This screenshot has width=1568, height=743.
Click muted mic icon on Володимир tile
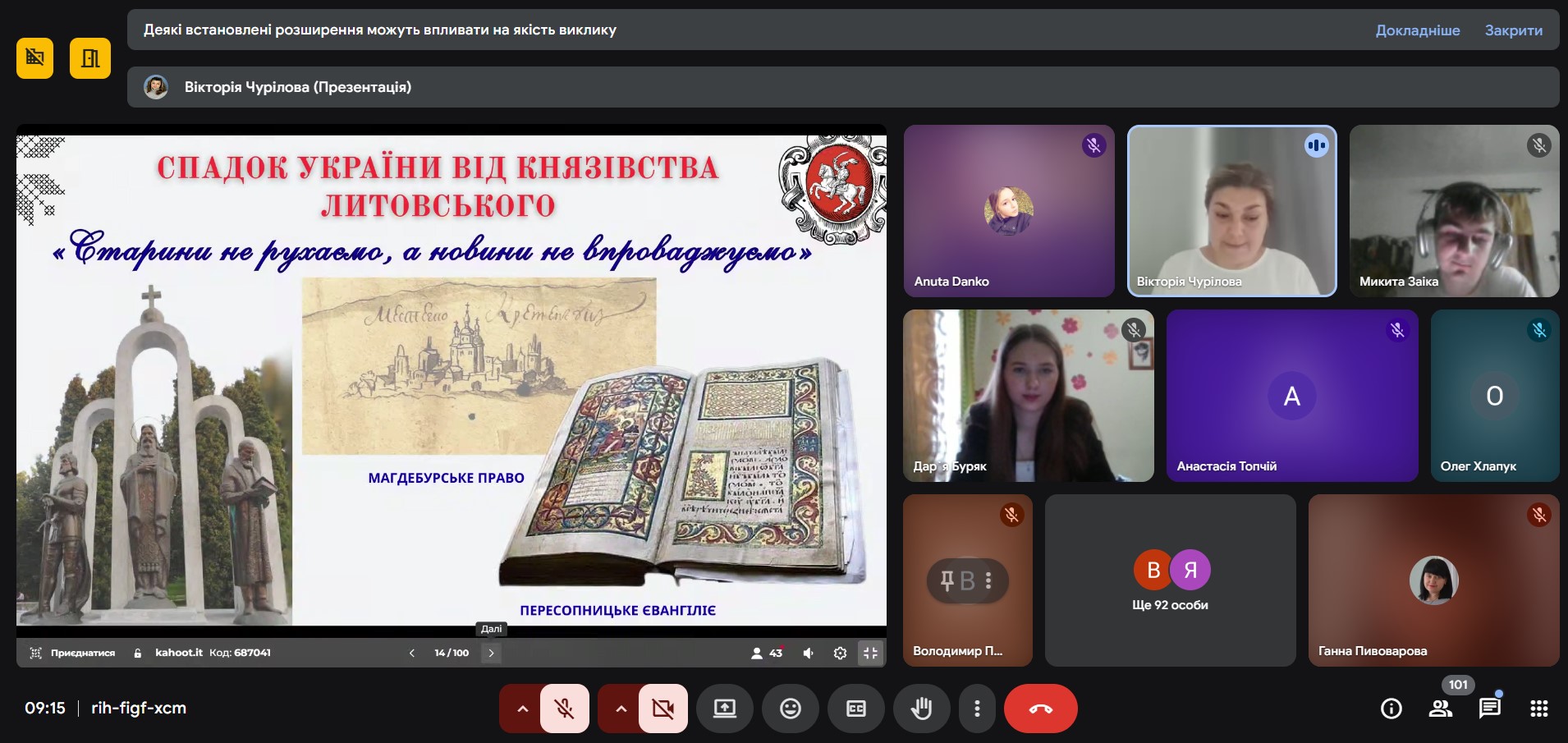tap(1011, 515)
